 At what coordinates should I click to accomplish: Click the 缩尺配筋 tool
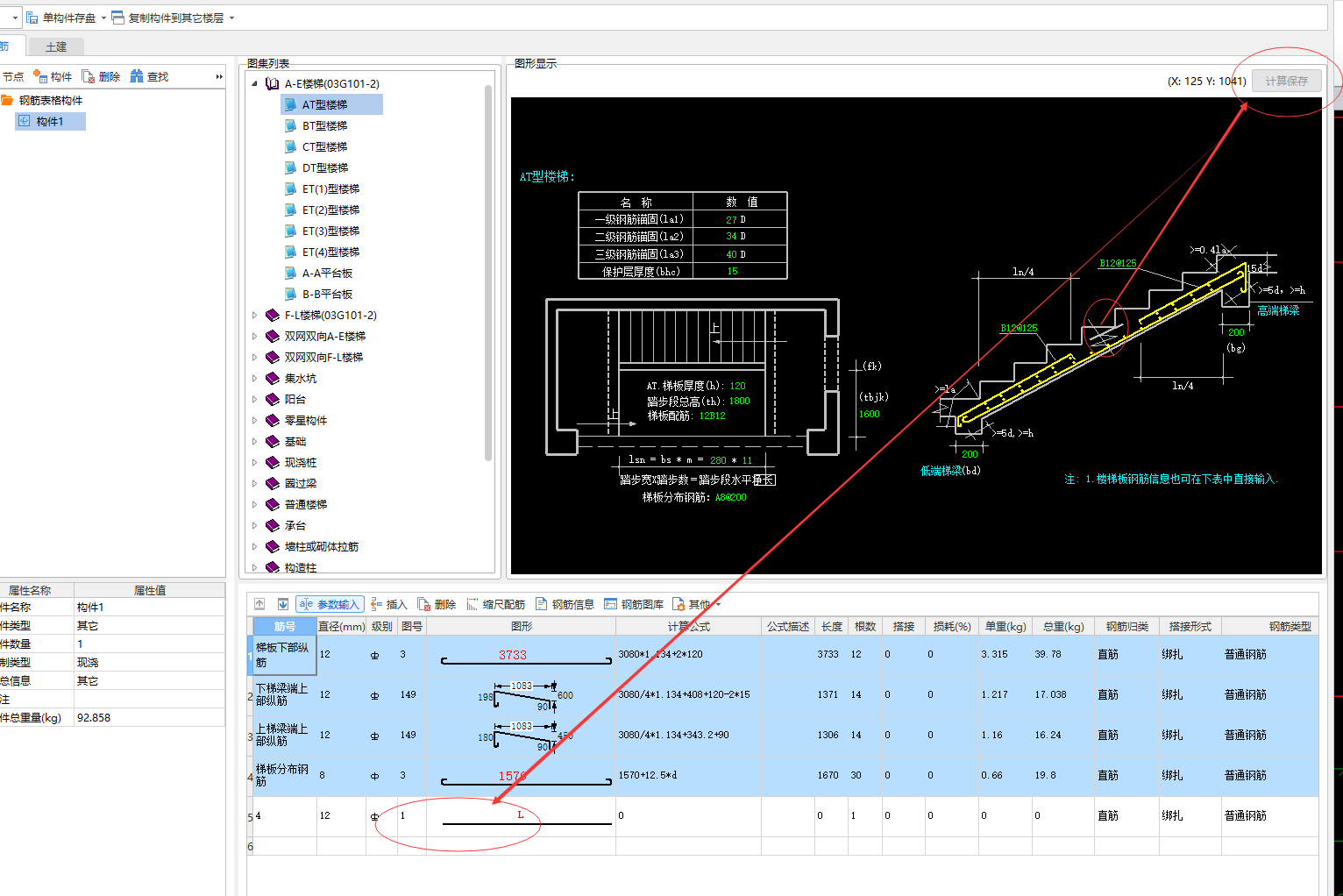pyautogui.click(x=495, y=604)
